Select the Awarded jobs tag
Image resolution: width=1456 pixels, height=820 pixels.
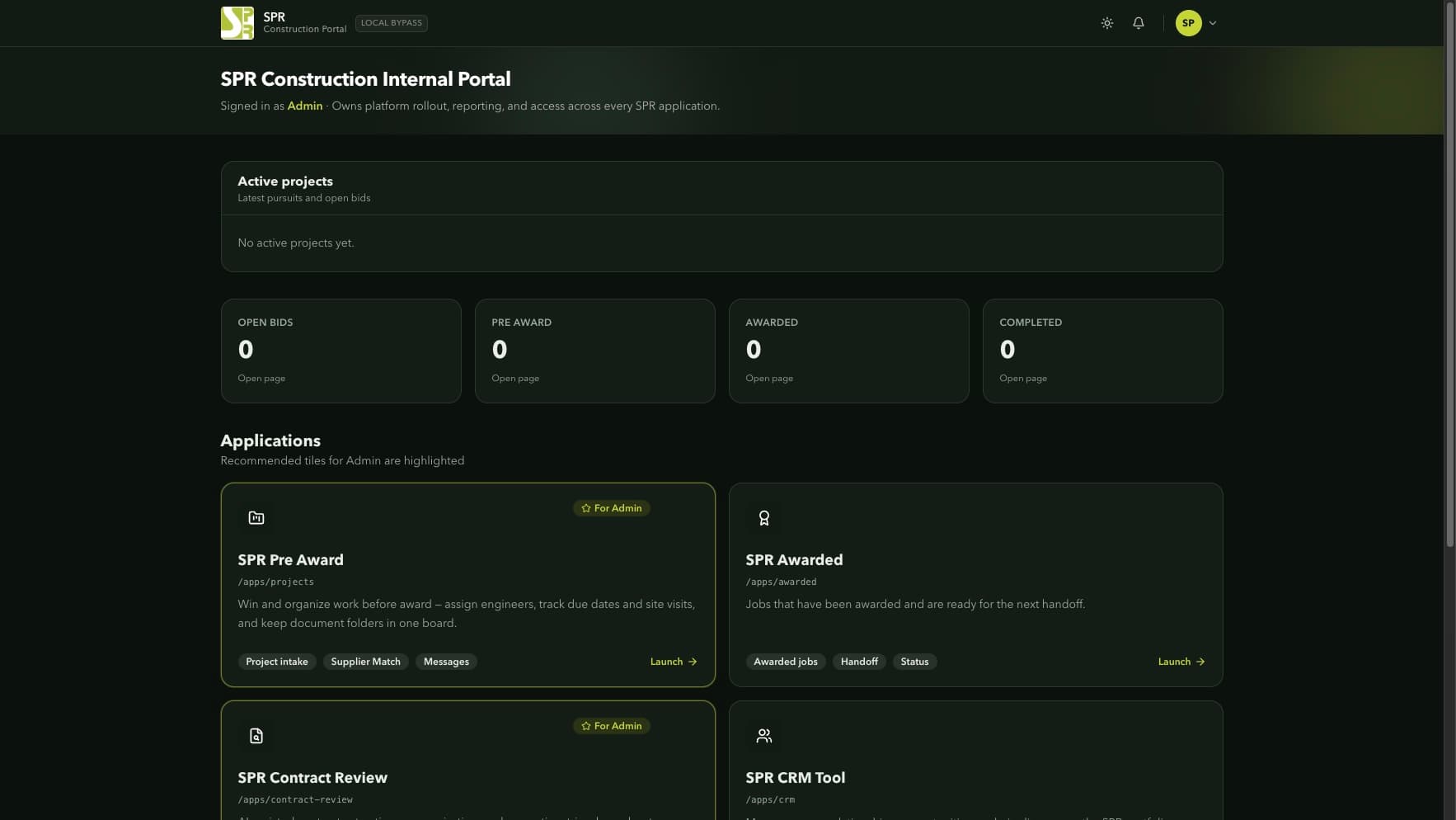[786, 662]
